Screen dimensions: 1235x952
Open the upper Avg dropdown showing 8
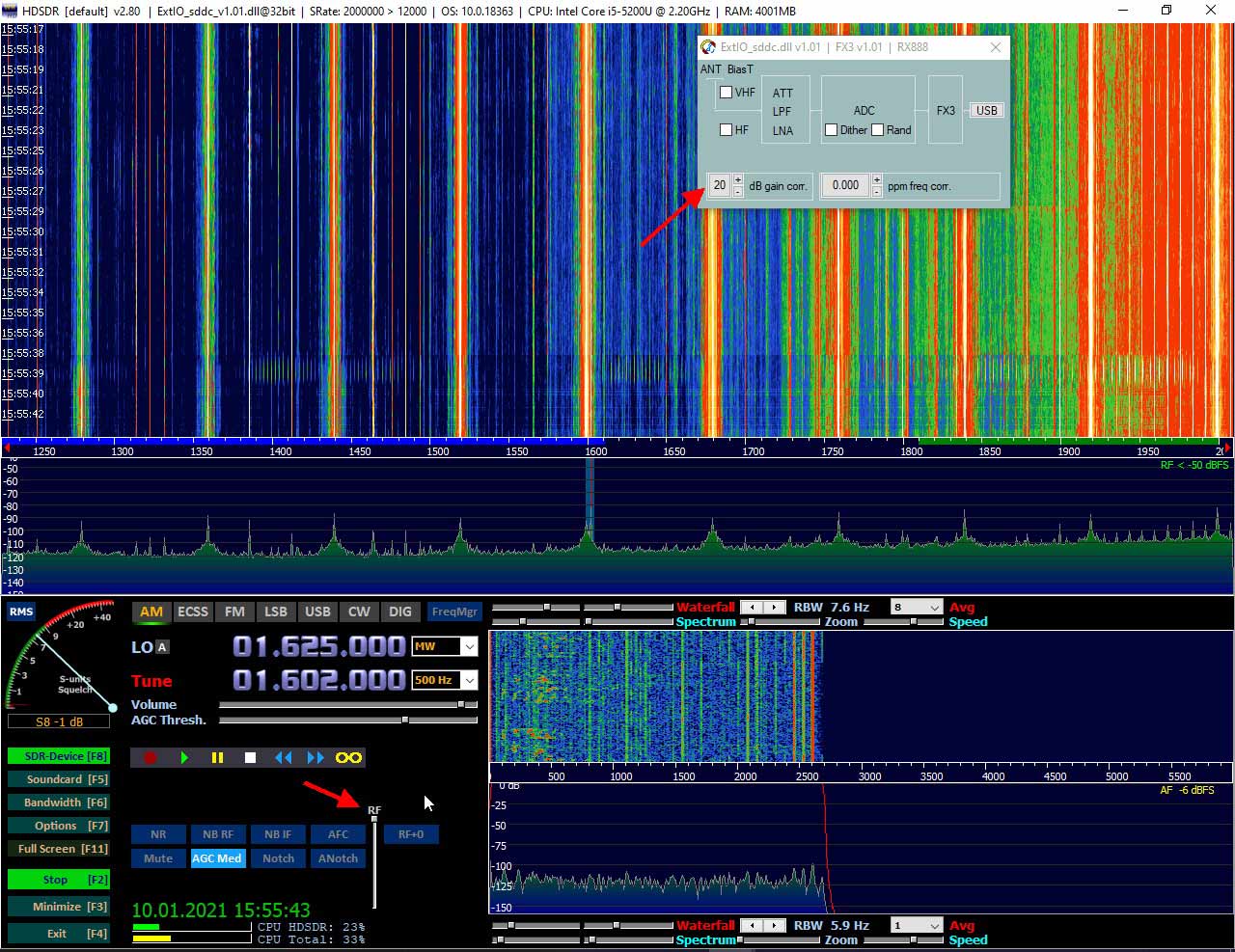tap(916, 608)
